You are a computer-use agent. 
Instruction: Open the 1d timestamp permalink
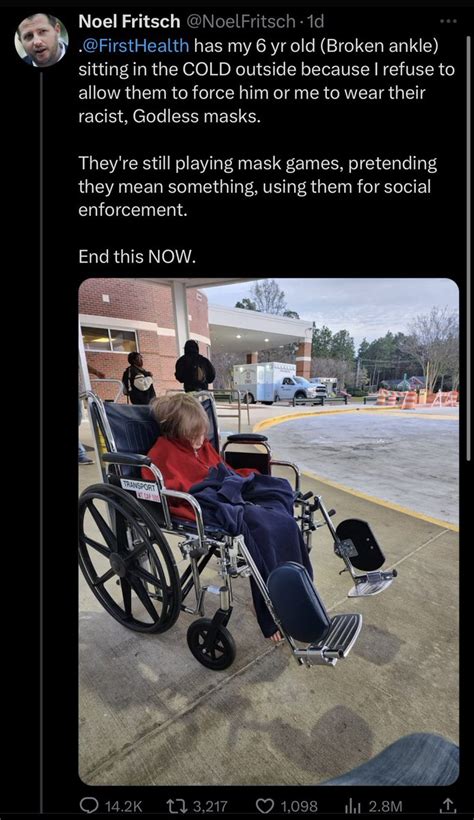pyautogui.click(x=317, y=21)
